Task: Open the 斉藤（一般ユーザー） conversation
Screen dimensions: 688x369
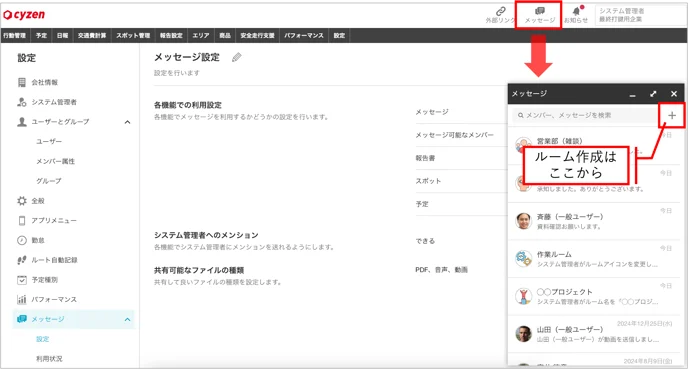Action: coord(594,221)
